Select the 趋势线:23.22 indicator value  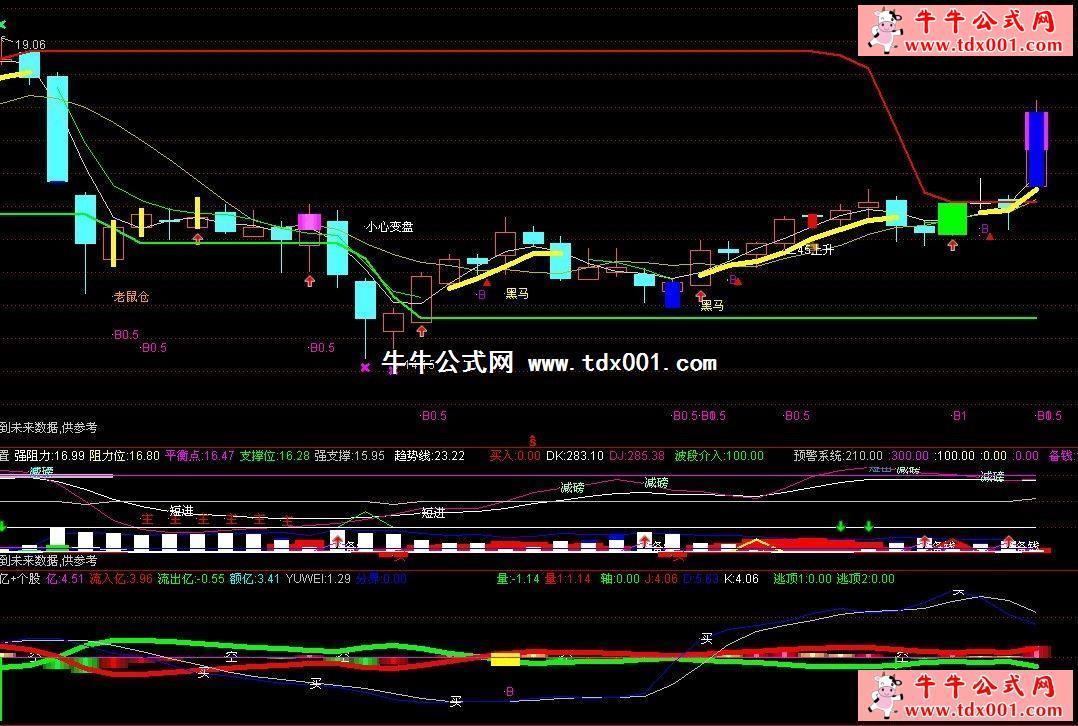(430, 456)
